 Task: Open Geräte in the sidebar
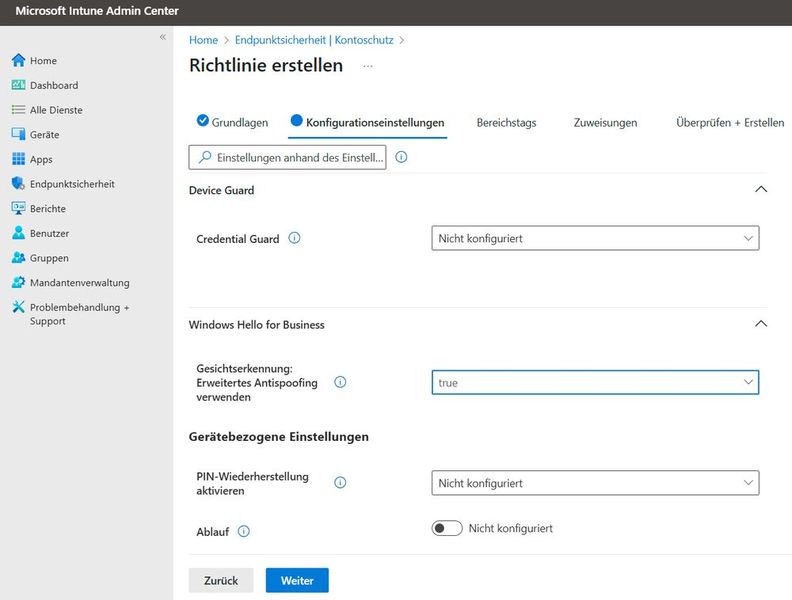(x=44, y=134)
